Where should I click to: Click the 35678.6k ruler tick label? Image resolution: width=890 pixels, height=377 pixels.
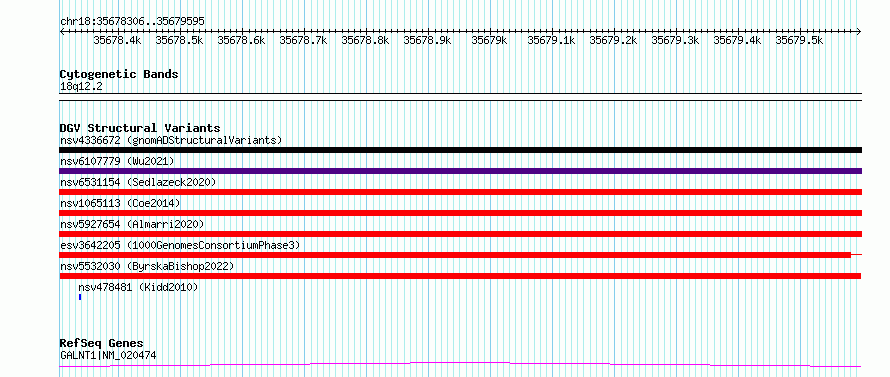241,40
